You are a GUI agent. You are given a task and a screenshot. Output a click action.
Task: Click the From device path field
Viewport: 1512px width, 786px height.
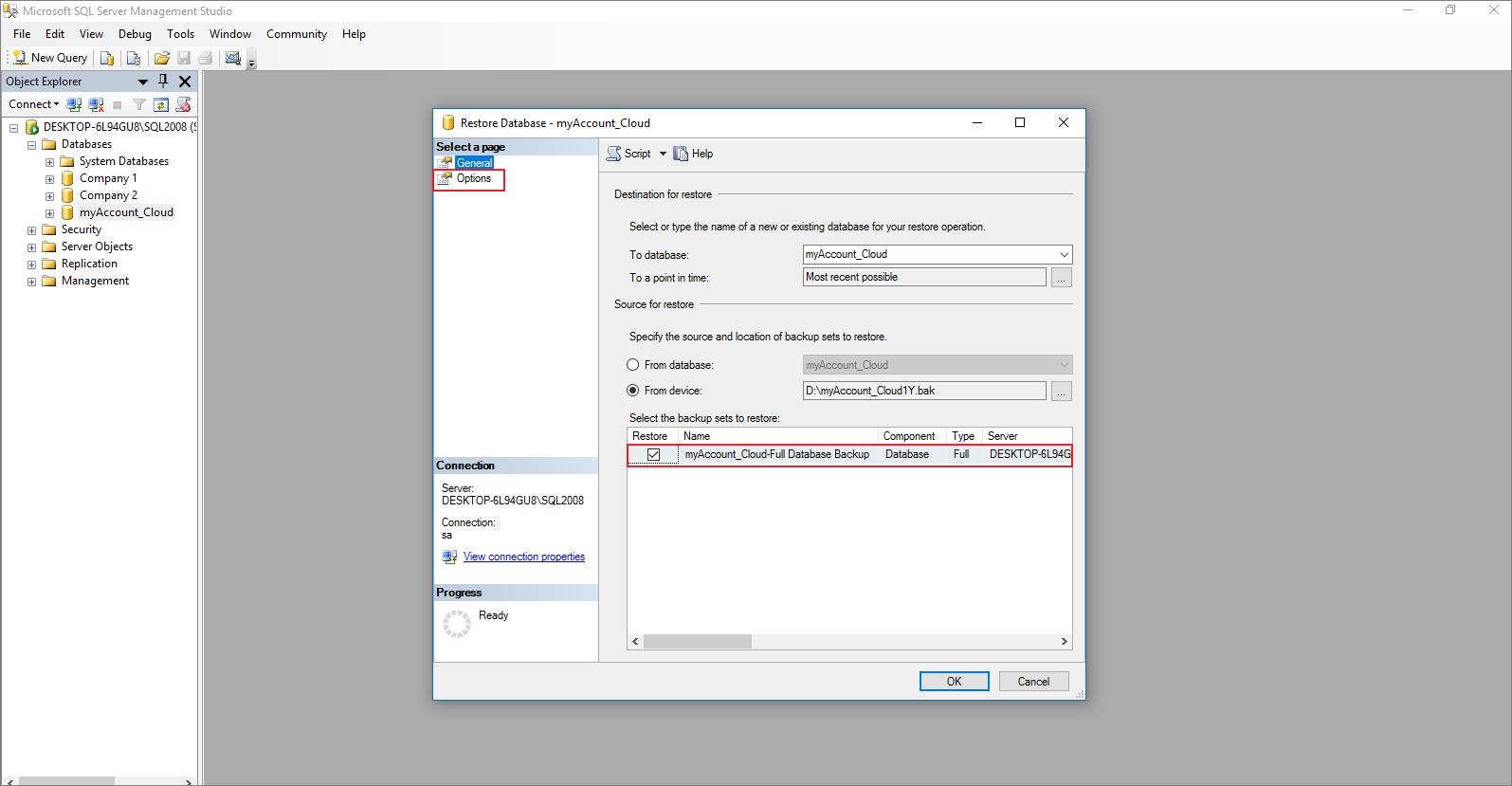[x=924, y=391]
